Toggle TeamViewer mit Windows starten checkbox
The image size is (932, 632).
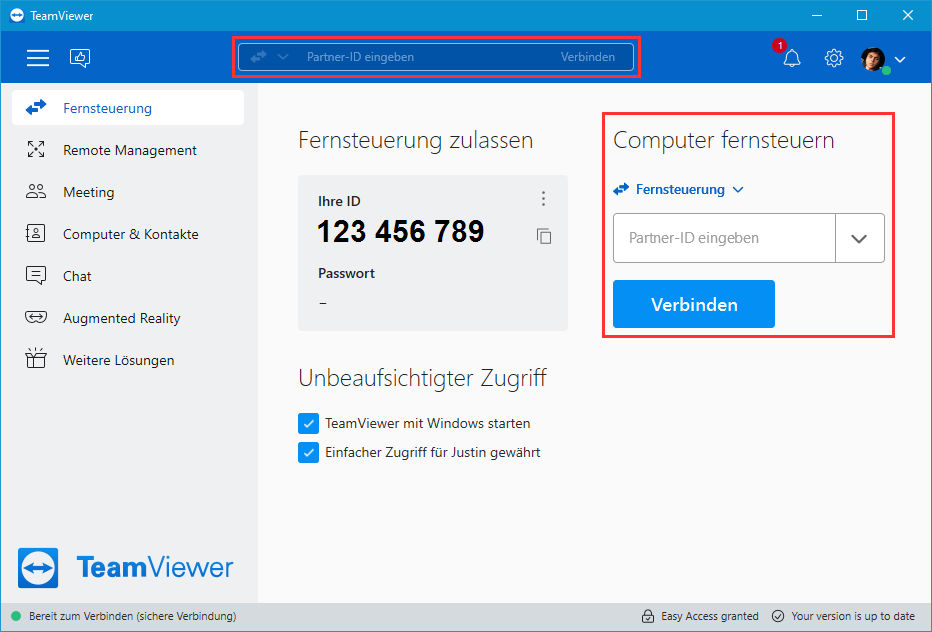pyautogui.click(x=308, y=423)
